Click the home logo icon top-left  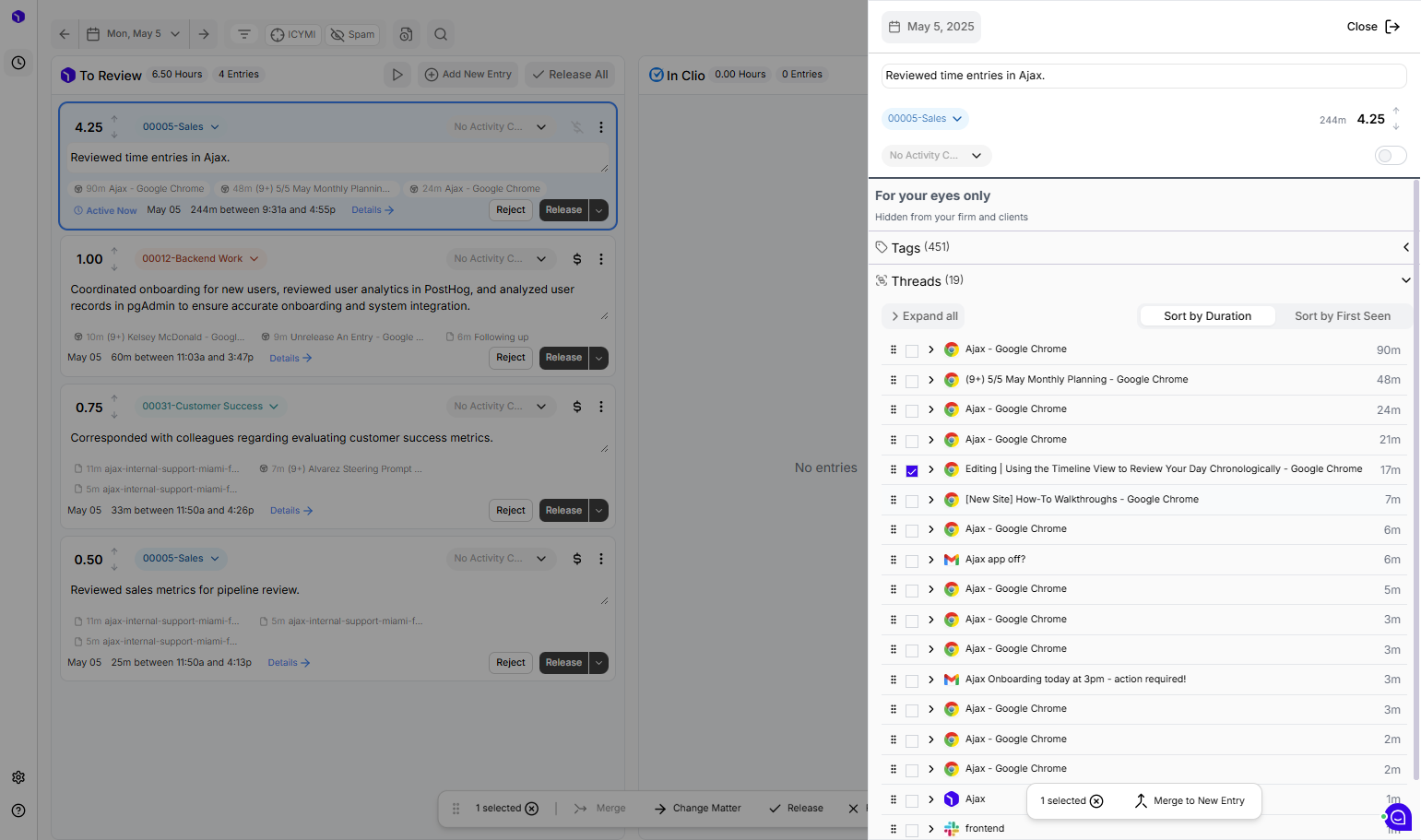pos(18,17)
